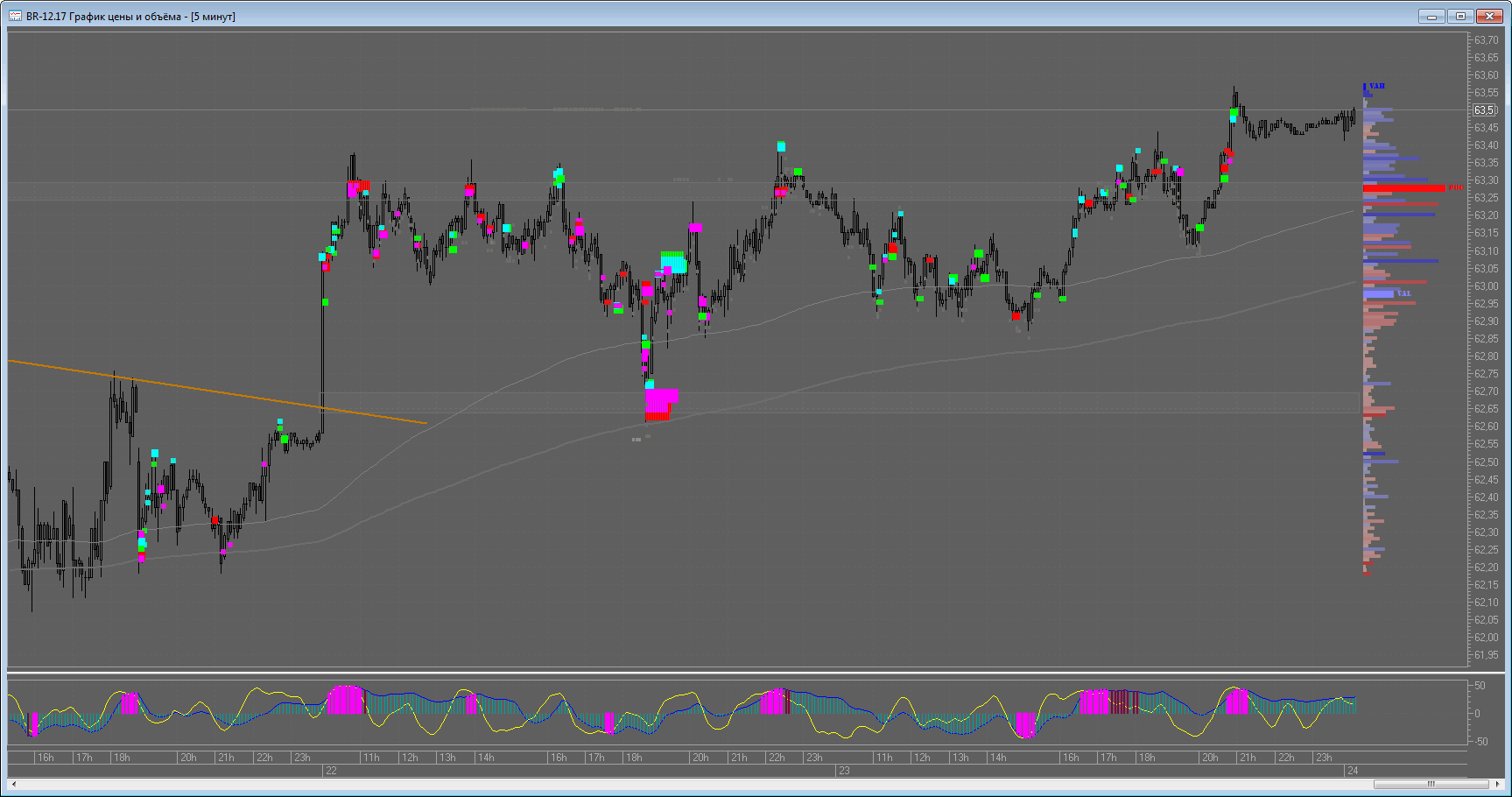Click the horizontal scrollbar thumb under the chart
1512x797 pixels.
coord(1431,784)
